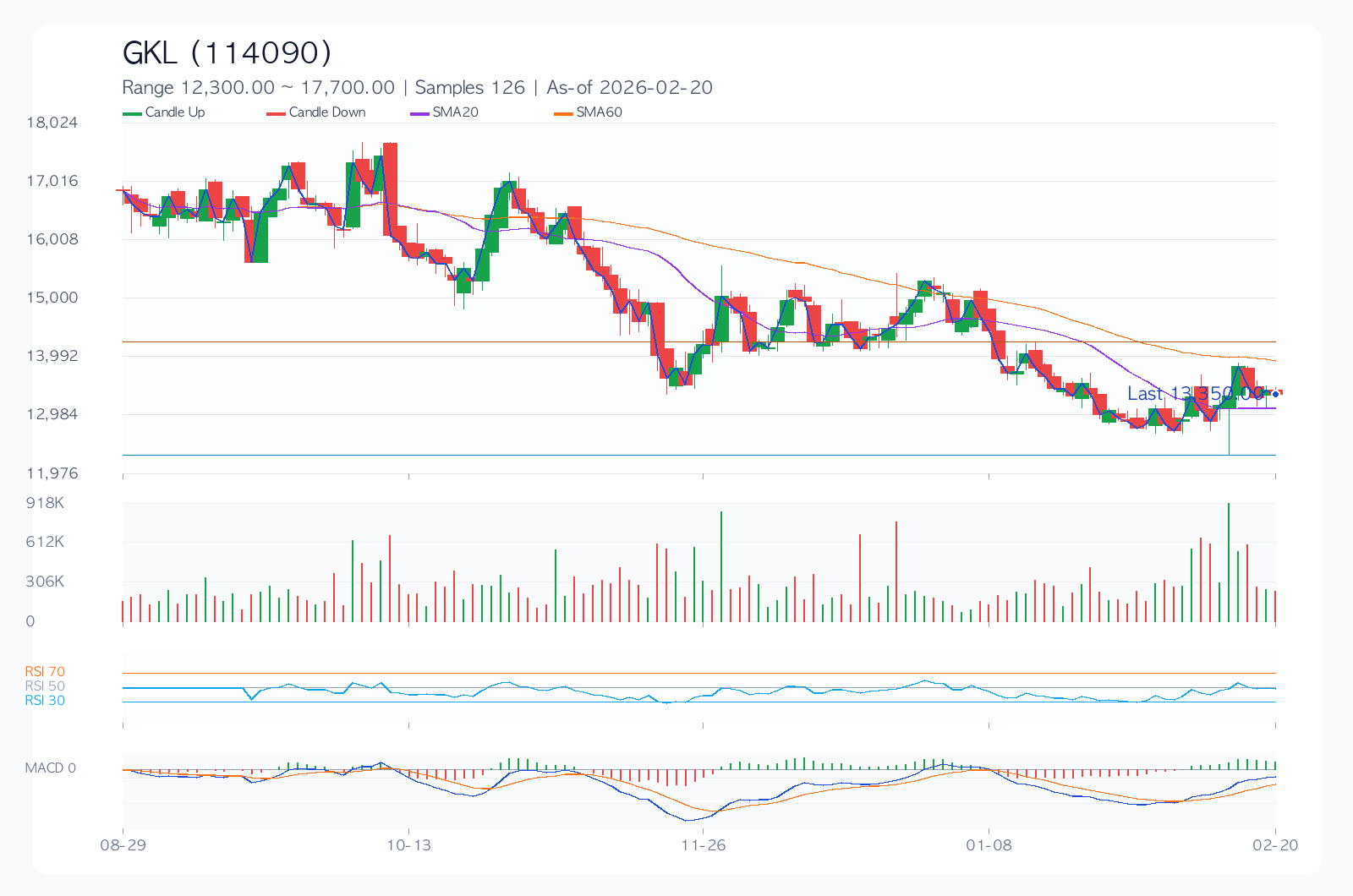Click the purple SMA20 legend swatch
The width and height of the screenshot is (1353, 896).
[x=419, y=113]
